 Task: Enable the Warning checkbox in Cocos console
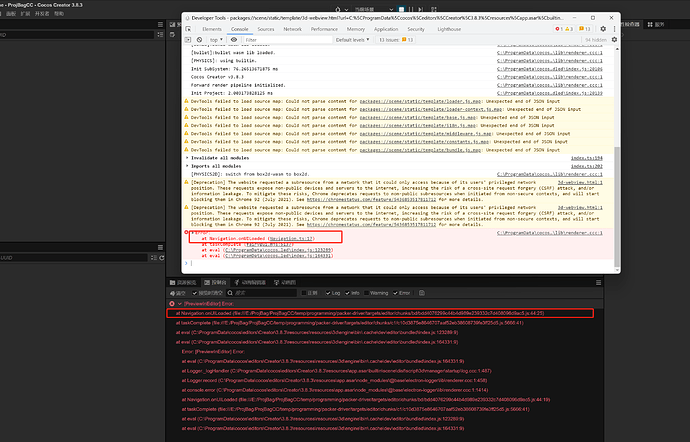click(x=366, y=293)
